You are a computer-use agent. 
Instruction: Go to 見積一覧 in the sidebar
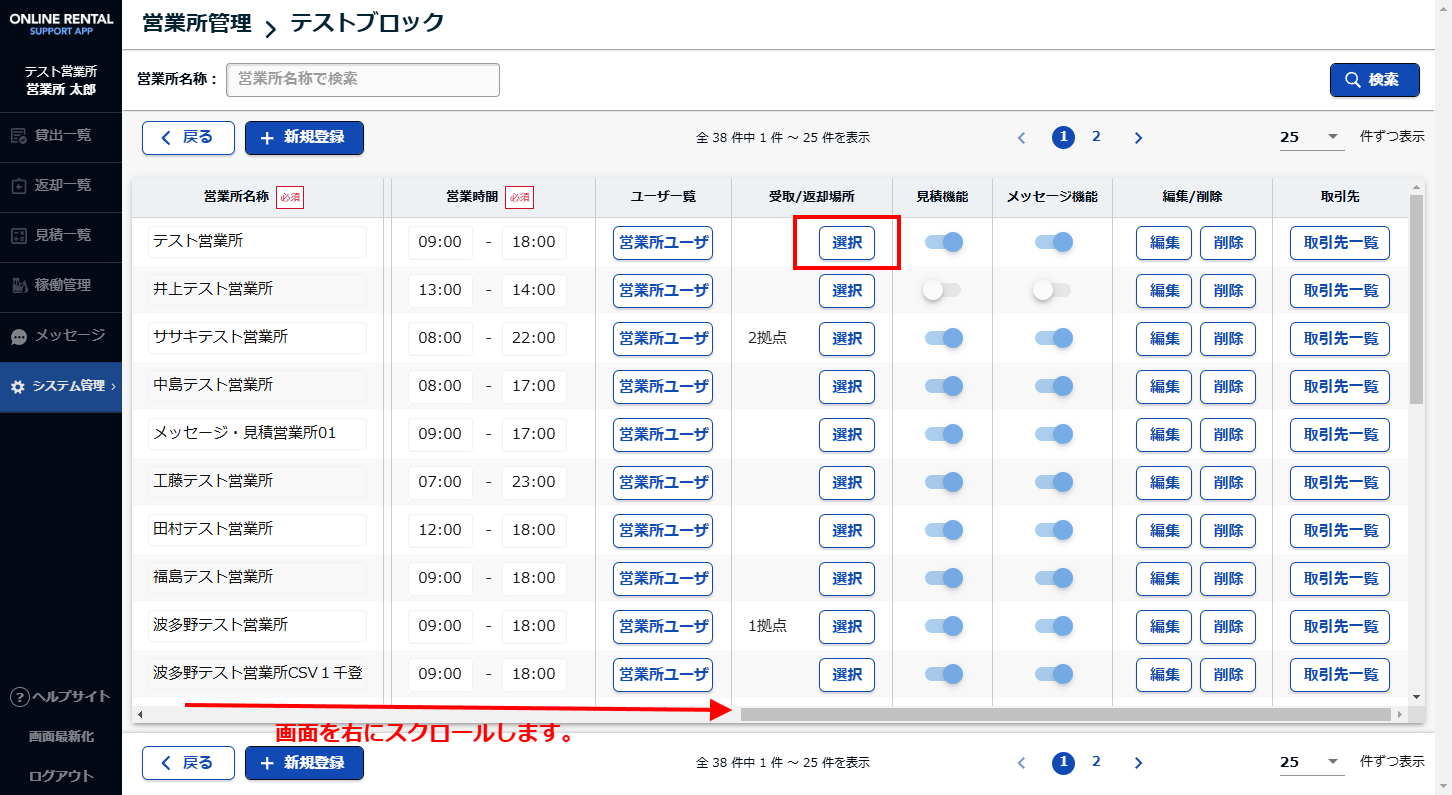pos(61,235)
